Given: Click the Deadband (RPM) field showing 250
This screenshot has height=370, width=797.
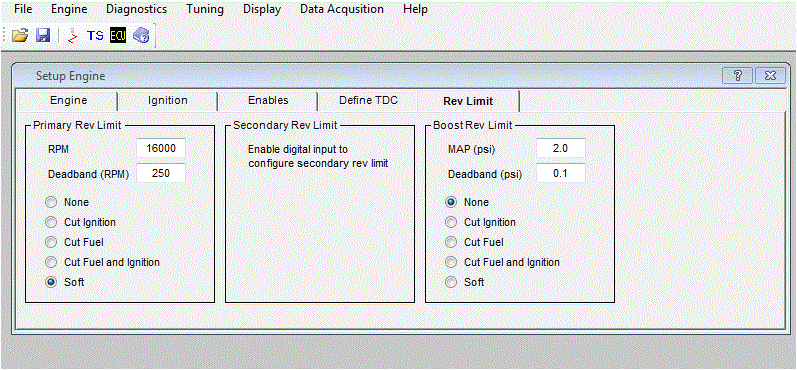Looking at the screenshot, I should click(x=161, y=173).
